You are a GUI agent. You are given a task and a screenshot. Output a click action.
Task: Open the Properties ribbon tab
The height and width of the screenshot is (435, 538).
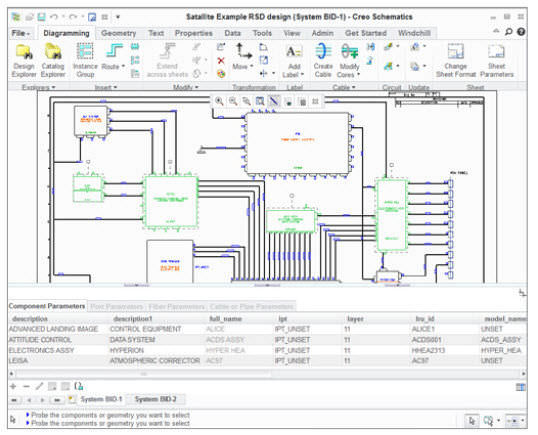pyautogui.click(x=194, y=33)
